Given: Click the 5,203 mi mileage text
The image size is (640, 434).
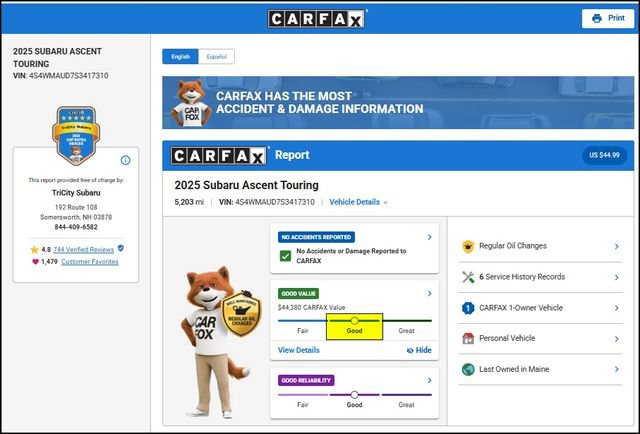Looking at the screenshot, I should [x=189, y=202].
